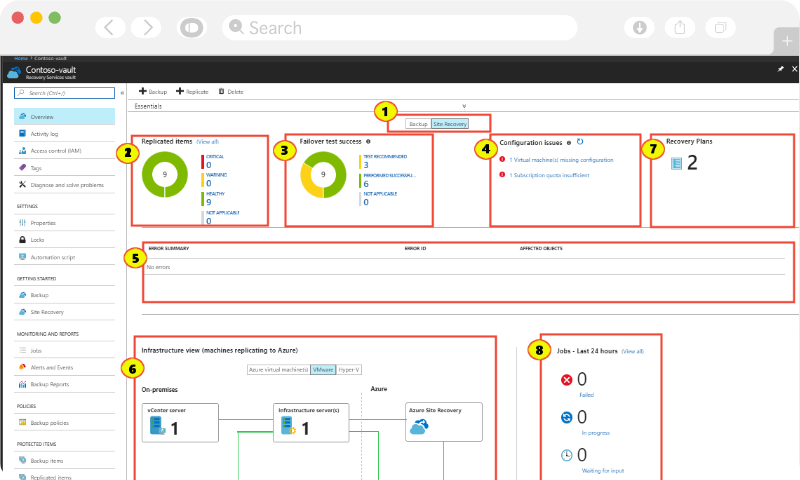The image size is (800, 480).
Task: Click the Delete trash icon
Action: [221, 91]
